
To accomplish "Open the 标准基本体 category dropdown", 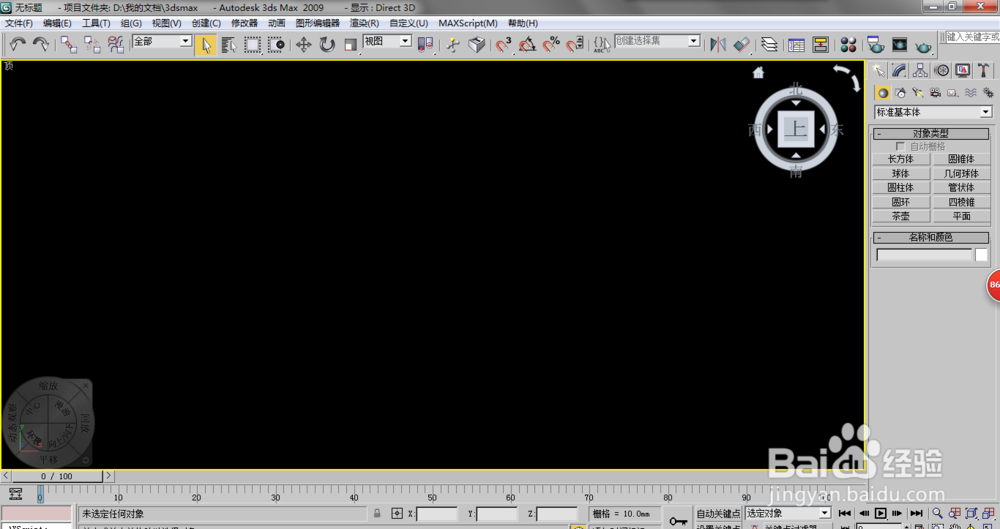I will point(932,112).
